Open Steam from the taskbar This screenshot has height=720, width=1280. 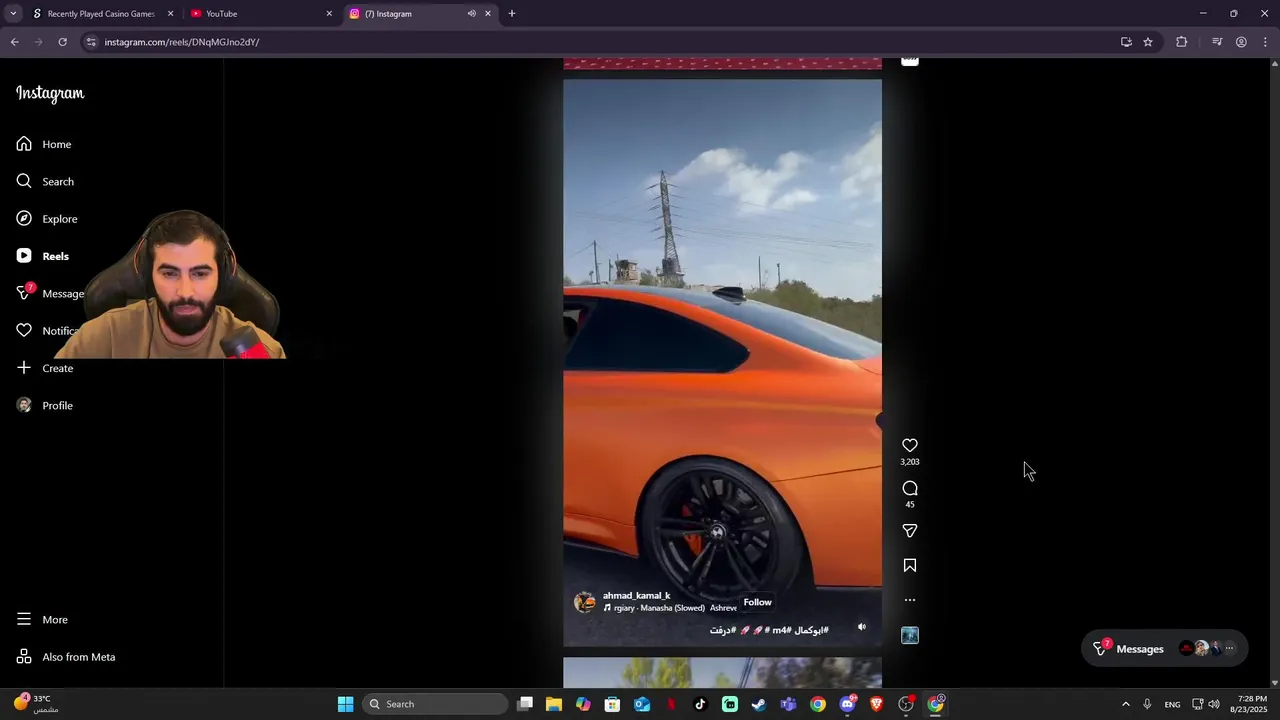pos(759,704)
